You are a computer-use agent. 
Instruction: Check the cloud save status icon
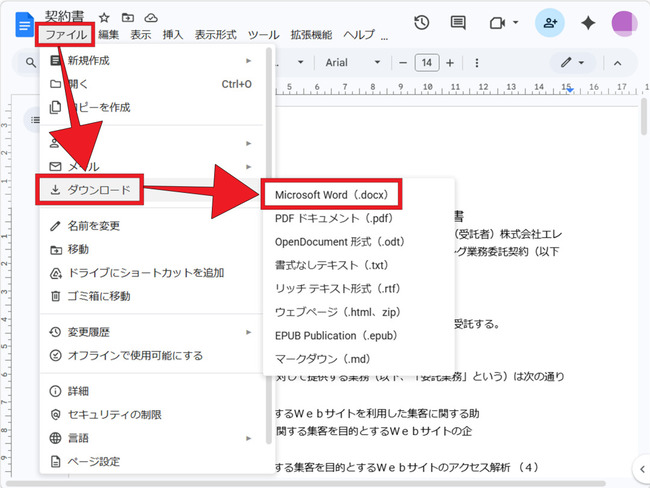pos(151,17)
